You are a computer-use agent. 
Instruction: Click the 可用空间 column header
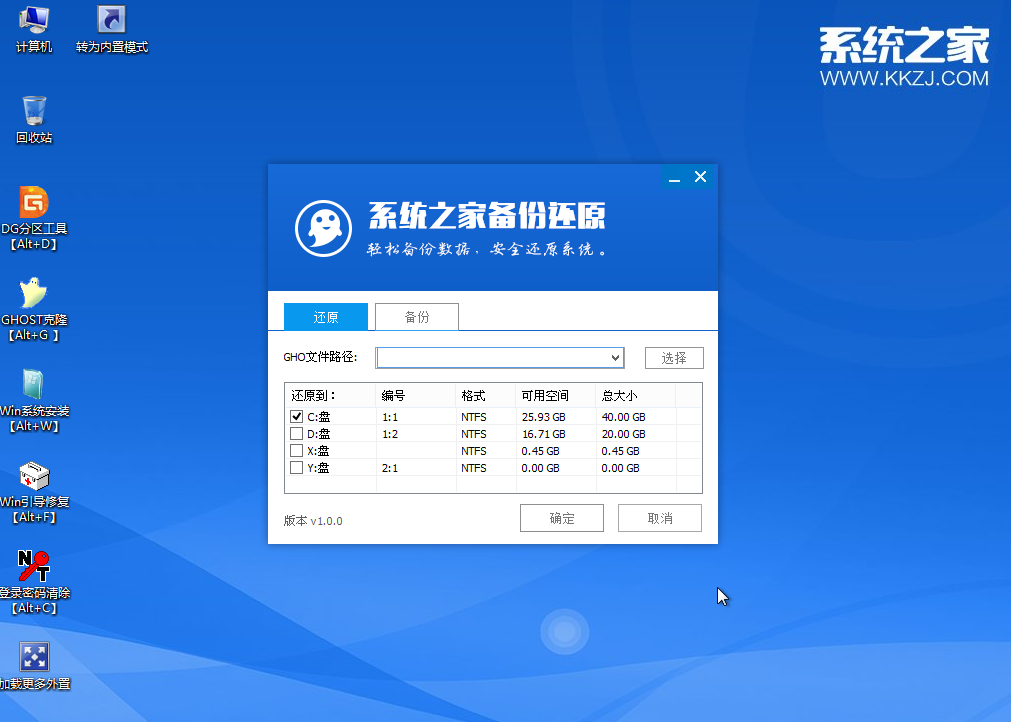point(543,395)
